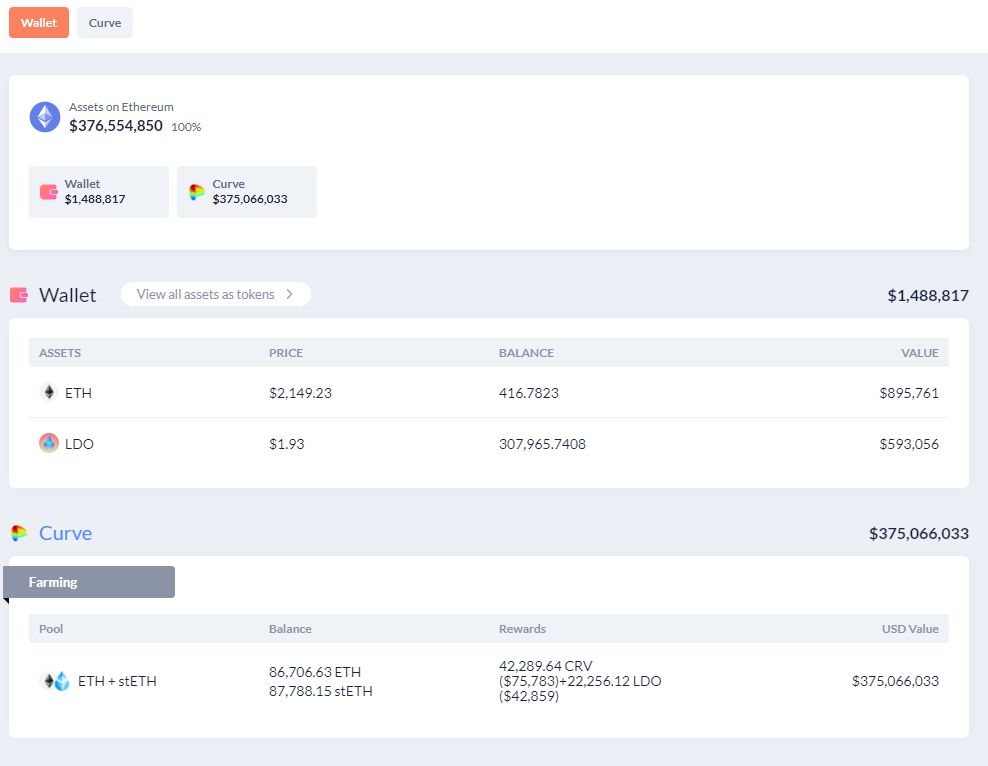This screenshot has width=988, height=766.
Task: Click Wallet section total $1,488,817
Action: (928, 295)
